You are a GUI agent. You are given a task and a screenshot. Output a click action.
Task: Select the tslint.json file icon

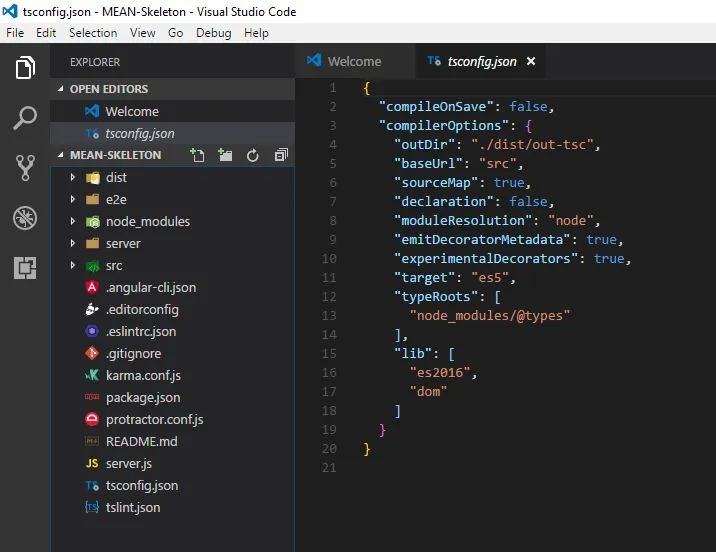(x=92, y=507)
